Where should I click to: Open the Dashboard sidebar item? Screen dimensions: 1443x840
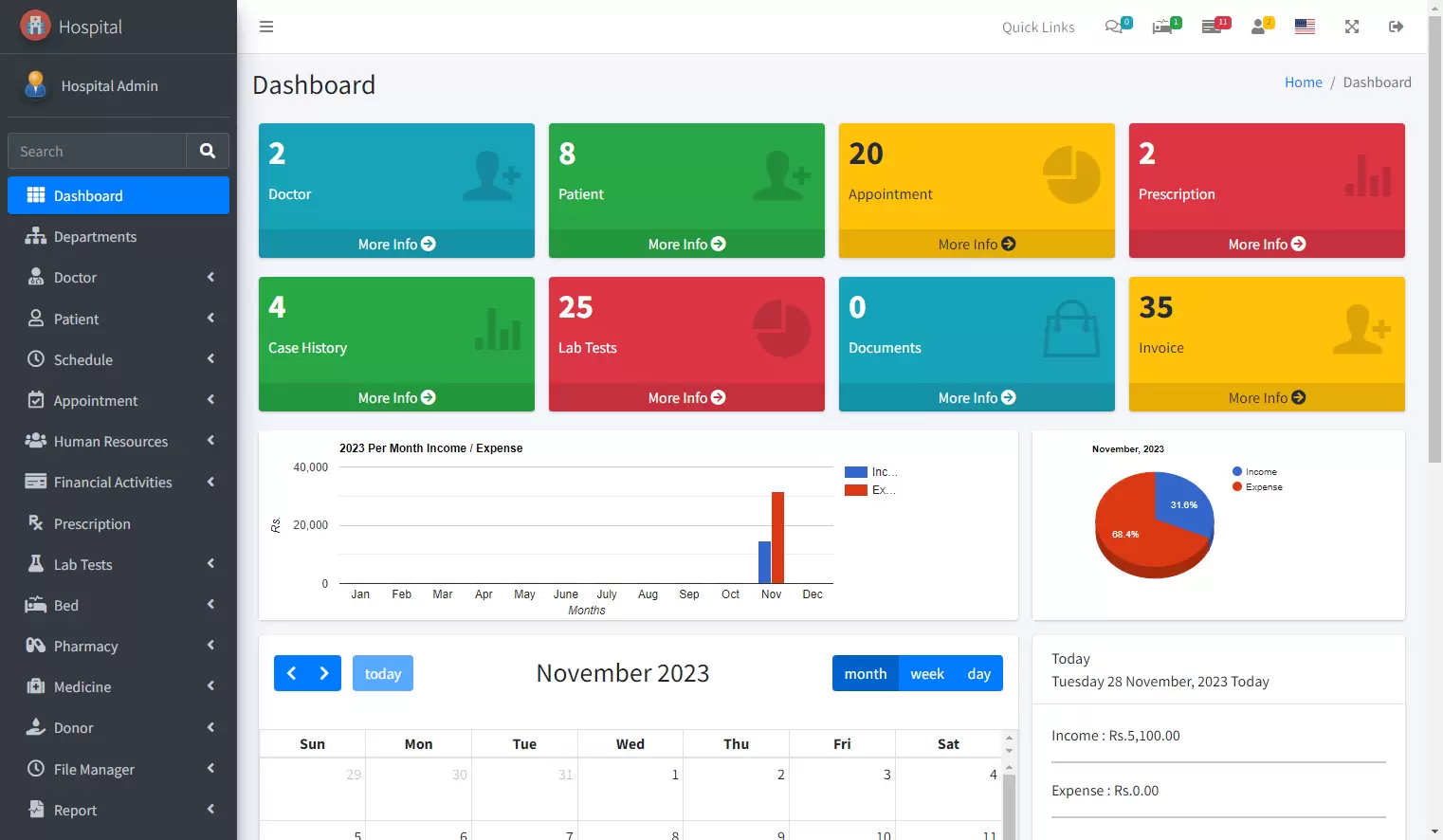pos(119,195)
